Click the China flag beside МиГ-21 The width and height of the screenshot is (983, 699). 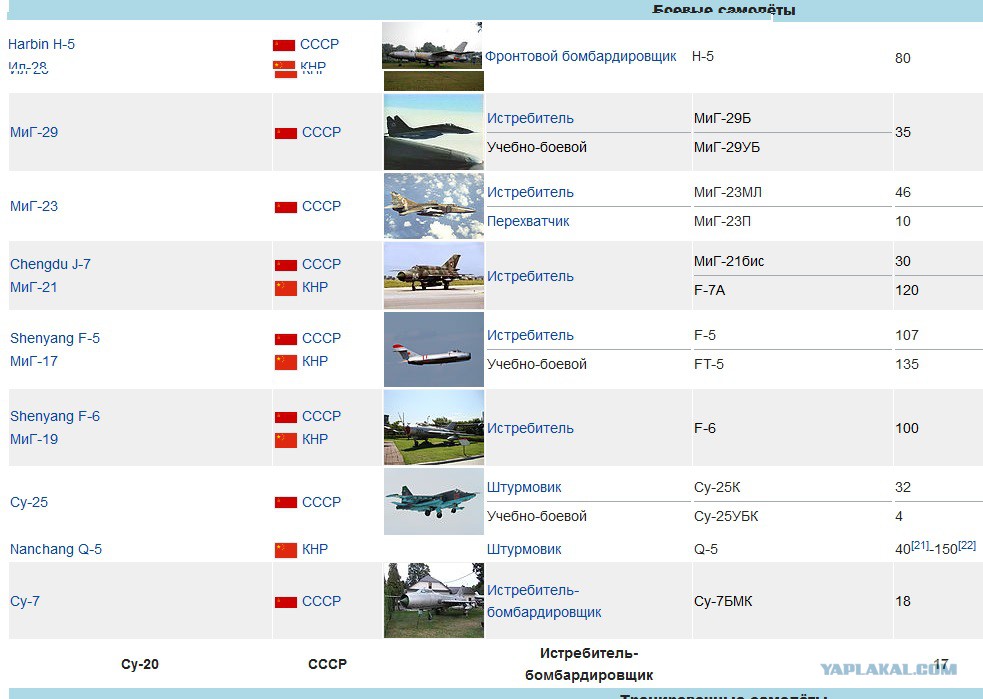(x=286, y=288)
